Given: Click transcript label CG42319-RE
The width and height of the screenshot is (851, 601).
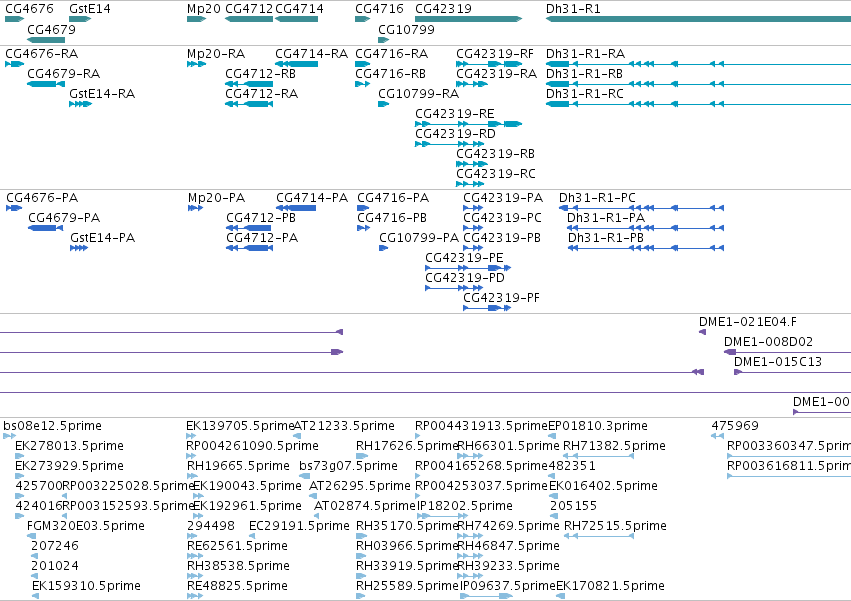Looking at the screenshot, I should click(x=455, y=114).
